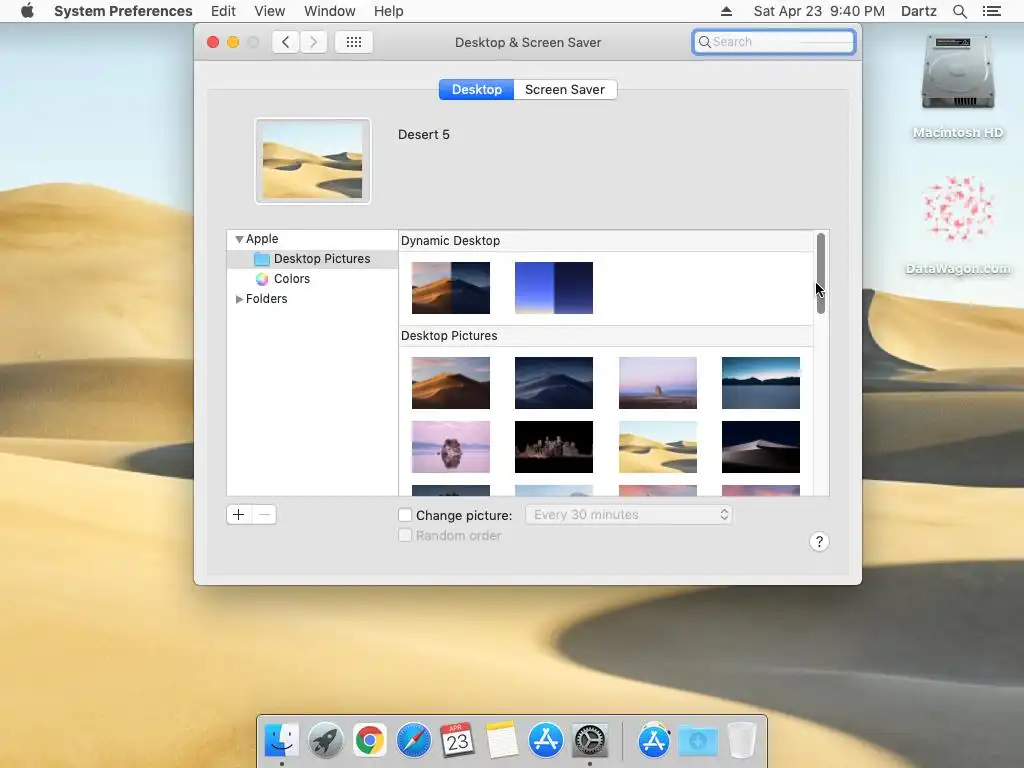
Task: Expand the Folders disclosure triangle
Action: (239, 298)
